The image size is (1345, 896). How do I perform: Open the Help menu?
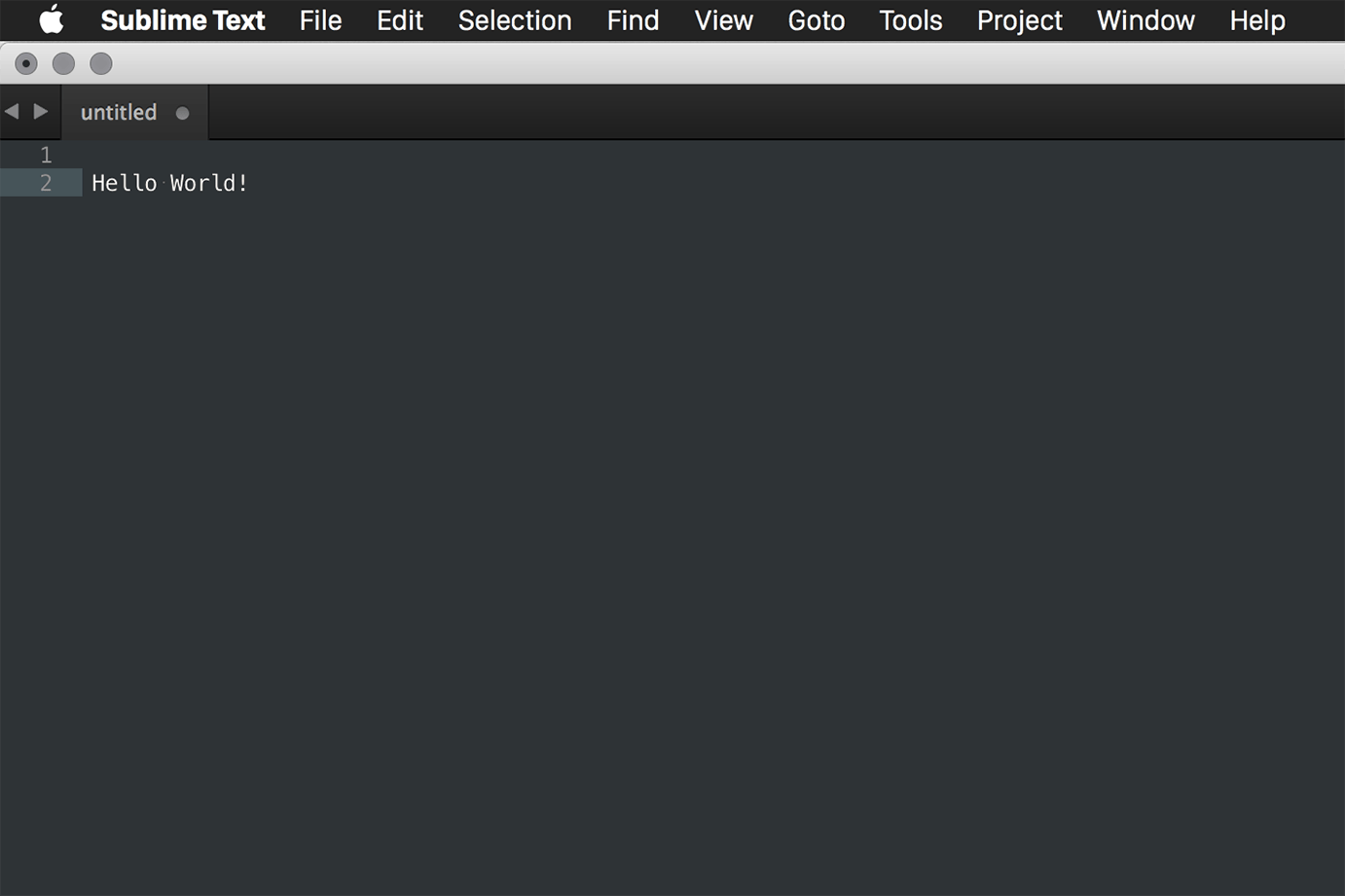pos(1256,20)
